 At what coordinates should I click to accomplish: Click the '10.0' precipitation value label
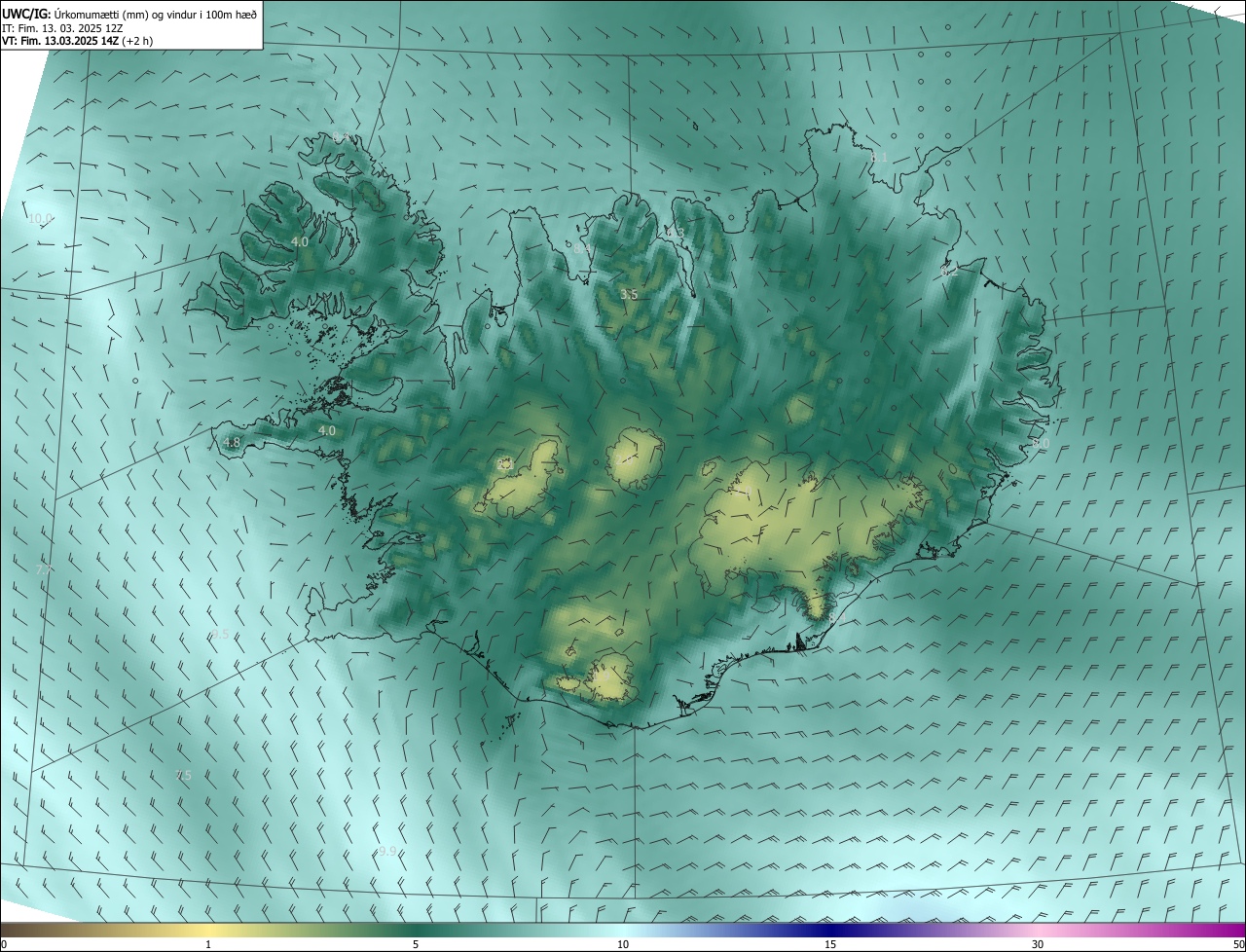pyautogui.click(x=41, y=219)
